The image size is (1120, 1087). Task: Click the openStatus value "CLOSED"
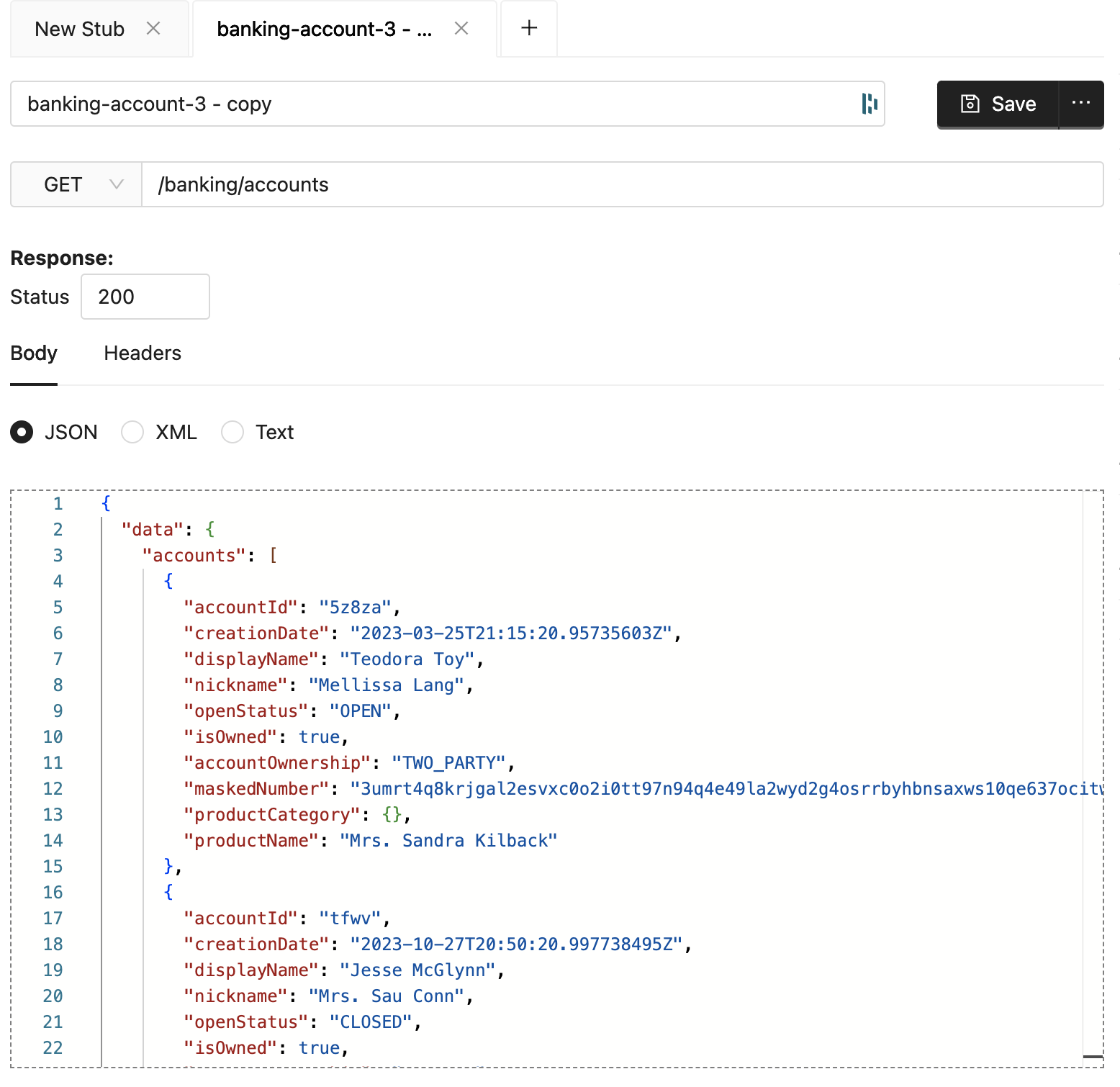(371, 1021)
